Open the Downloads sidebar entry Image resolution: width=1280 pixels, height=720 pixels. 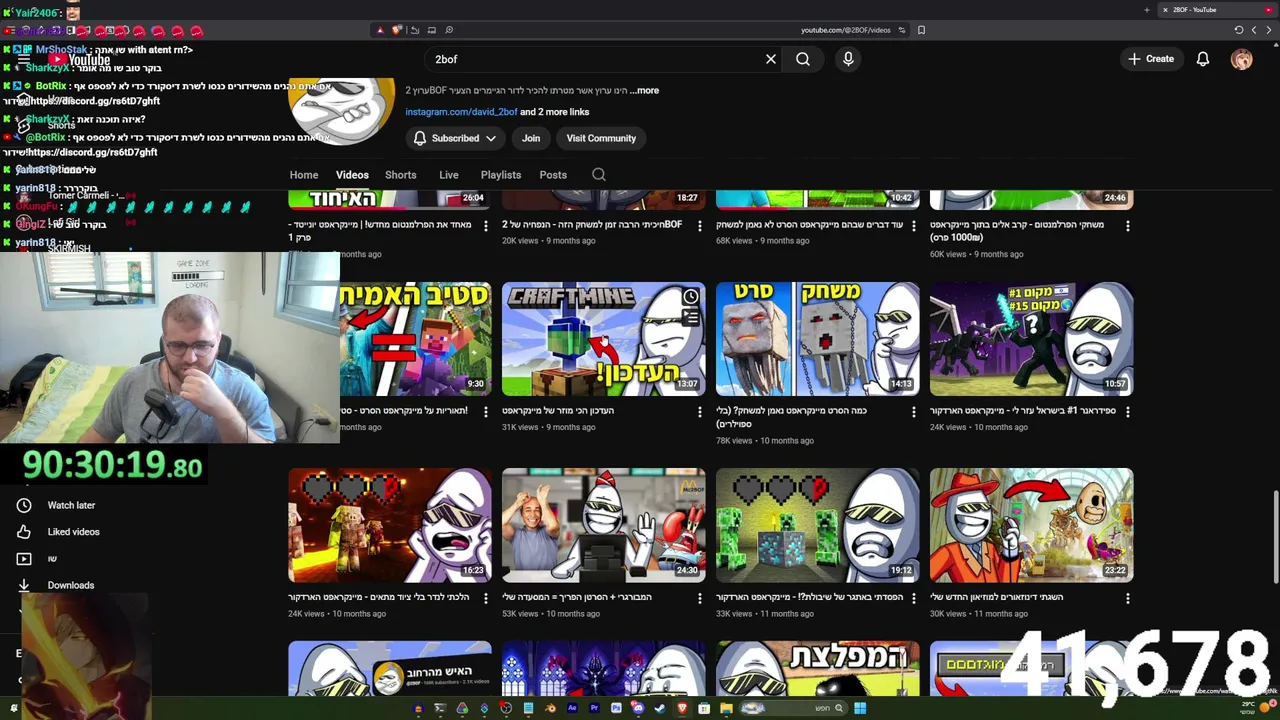[x=70, y=586]
